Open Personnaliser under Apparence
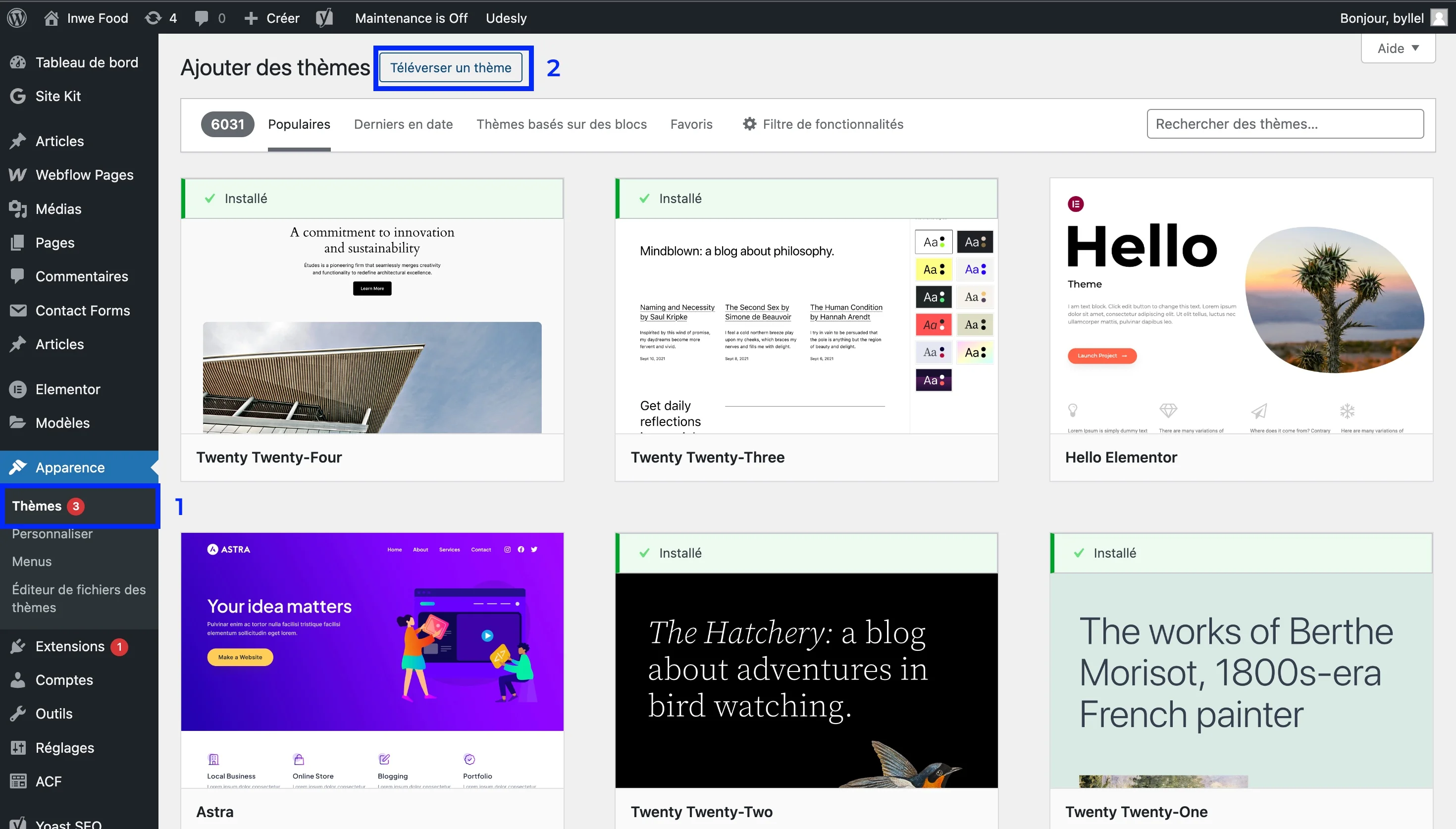Image resolution: width=1456 pixels, height=829 pixels. coord(52,533)
